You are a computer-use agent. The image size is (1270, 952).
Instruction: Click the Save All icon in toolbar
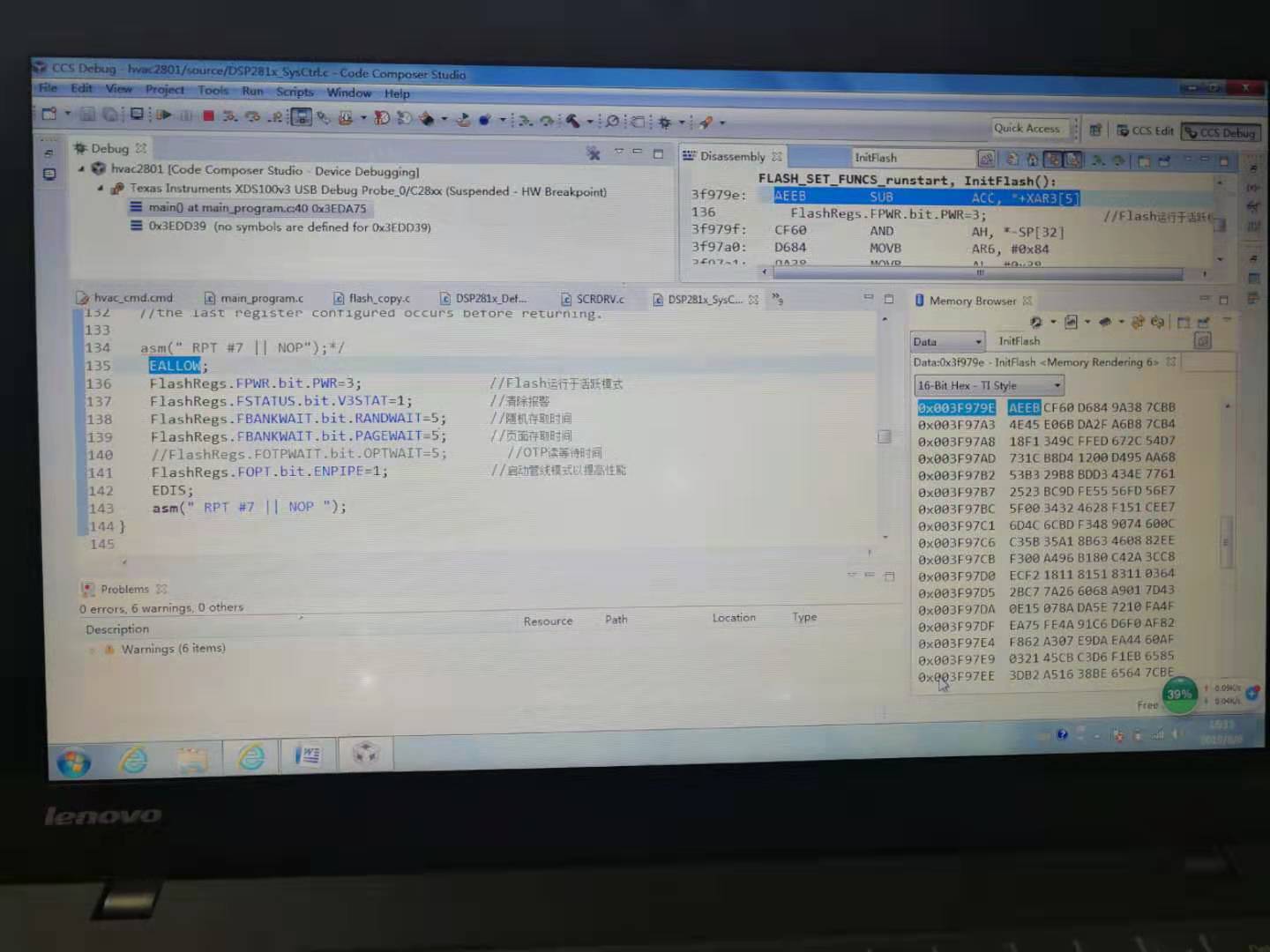click(x=110, y=114)
